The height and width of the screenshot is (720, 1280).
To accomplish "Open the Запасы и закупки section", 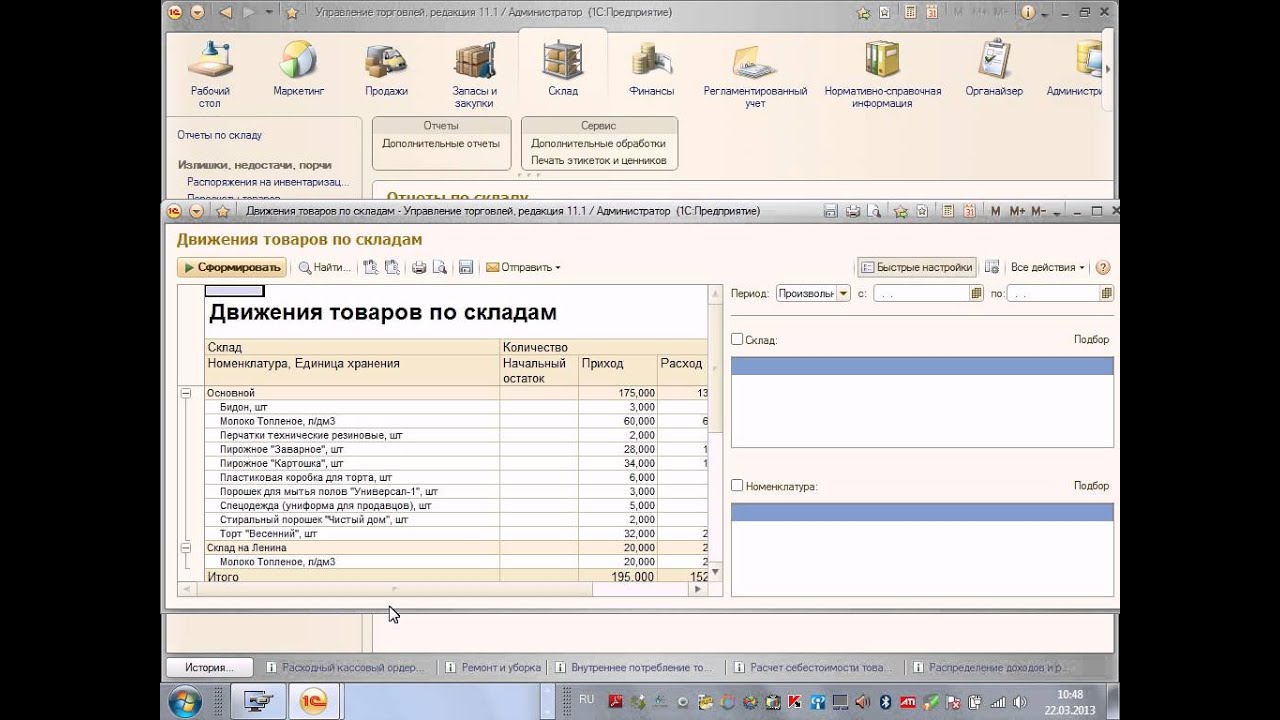I will pos(474,75).
